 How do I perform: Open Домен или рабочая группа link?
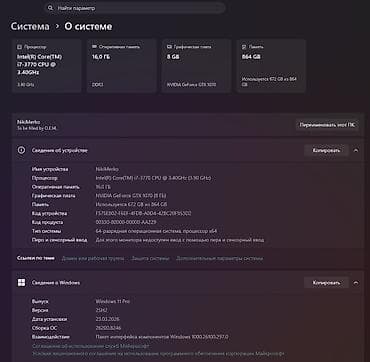tap(93, 258)
